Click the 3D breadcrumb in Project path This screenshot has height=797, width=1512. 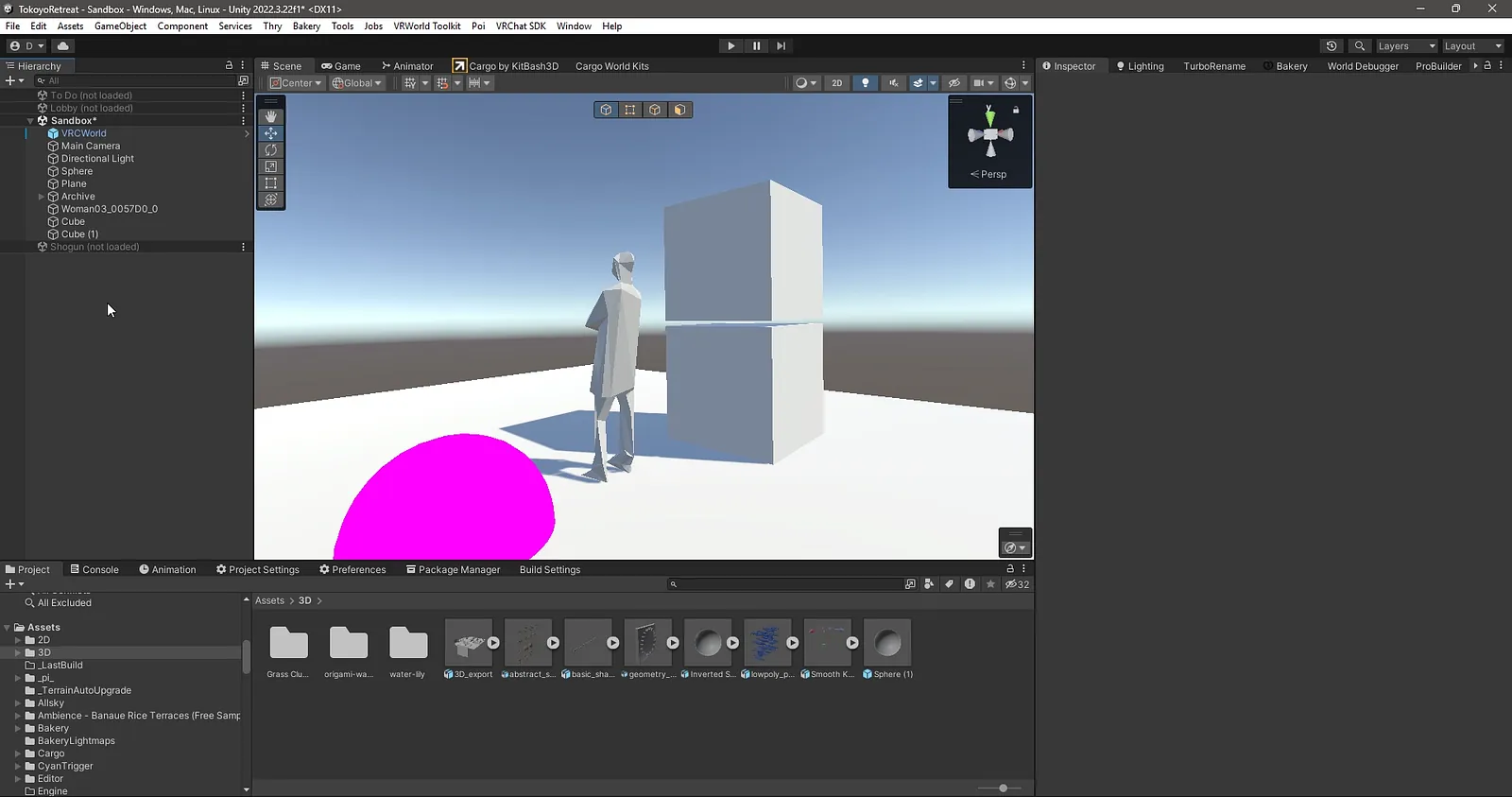(x=305, y=600)
